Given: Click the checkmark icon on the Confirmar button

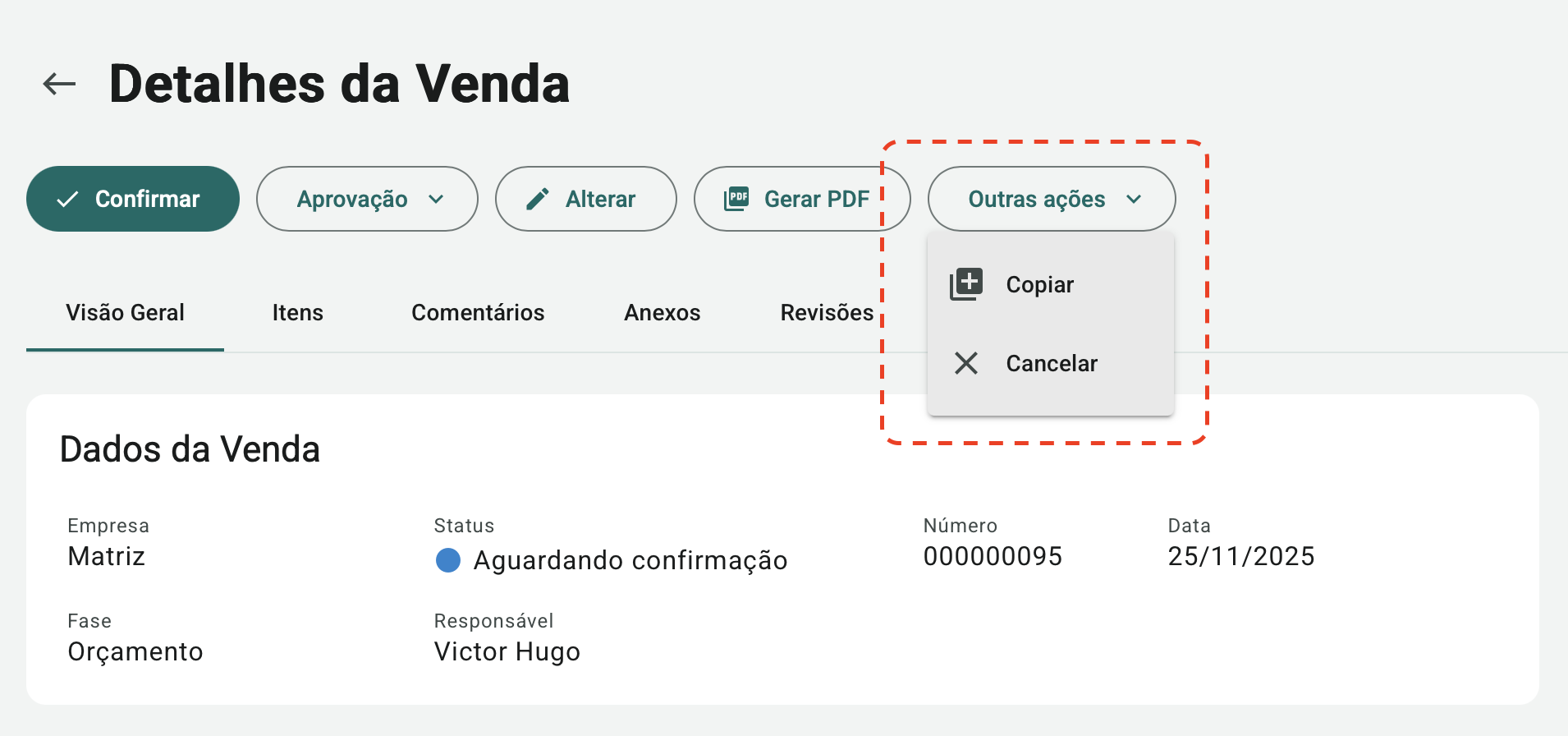Looking at the screenshot, I should coord(68,198).
